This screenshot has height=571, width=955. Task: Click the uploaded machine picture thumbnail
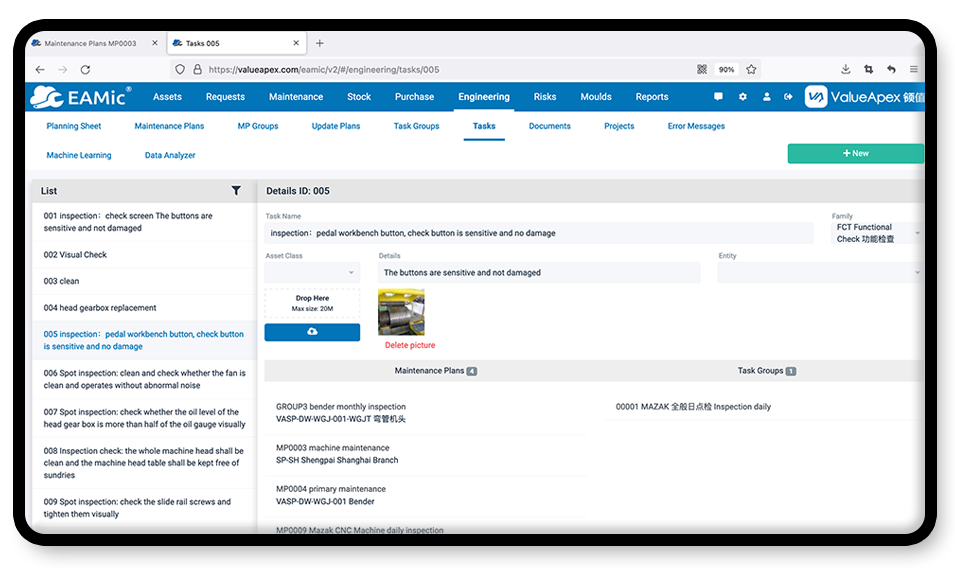401,312
